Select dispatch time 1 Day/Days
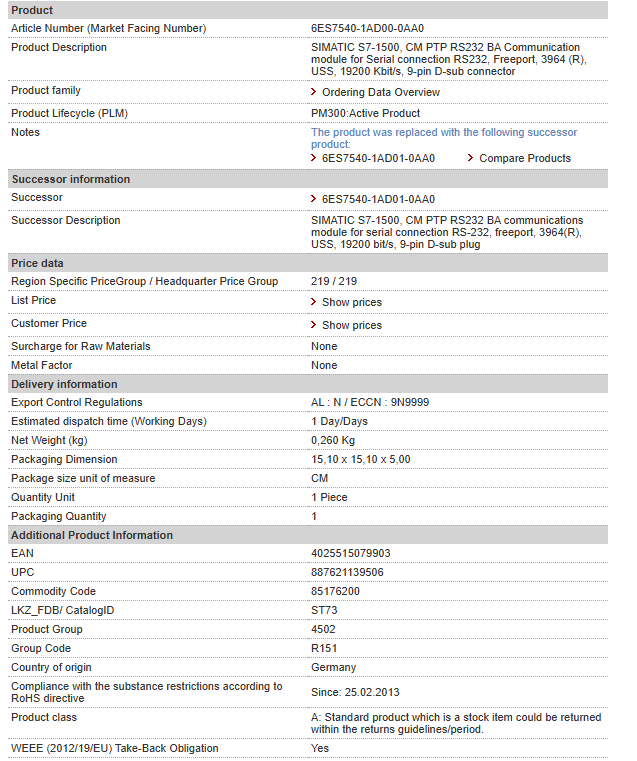The width and height of the screenshot is (637, 761). (339, 421)
